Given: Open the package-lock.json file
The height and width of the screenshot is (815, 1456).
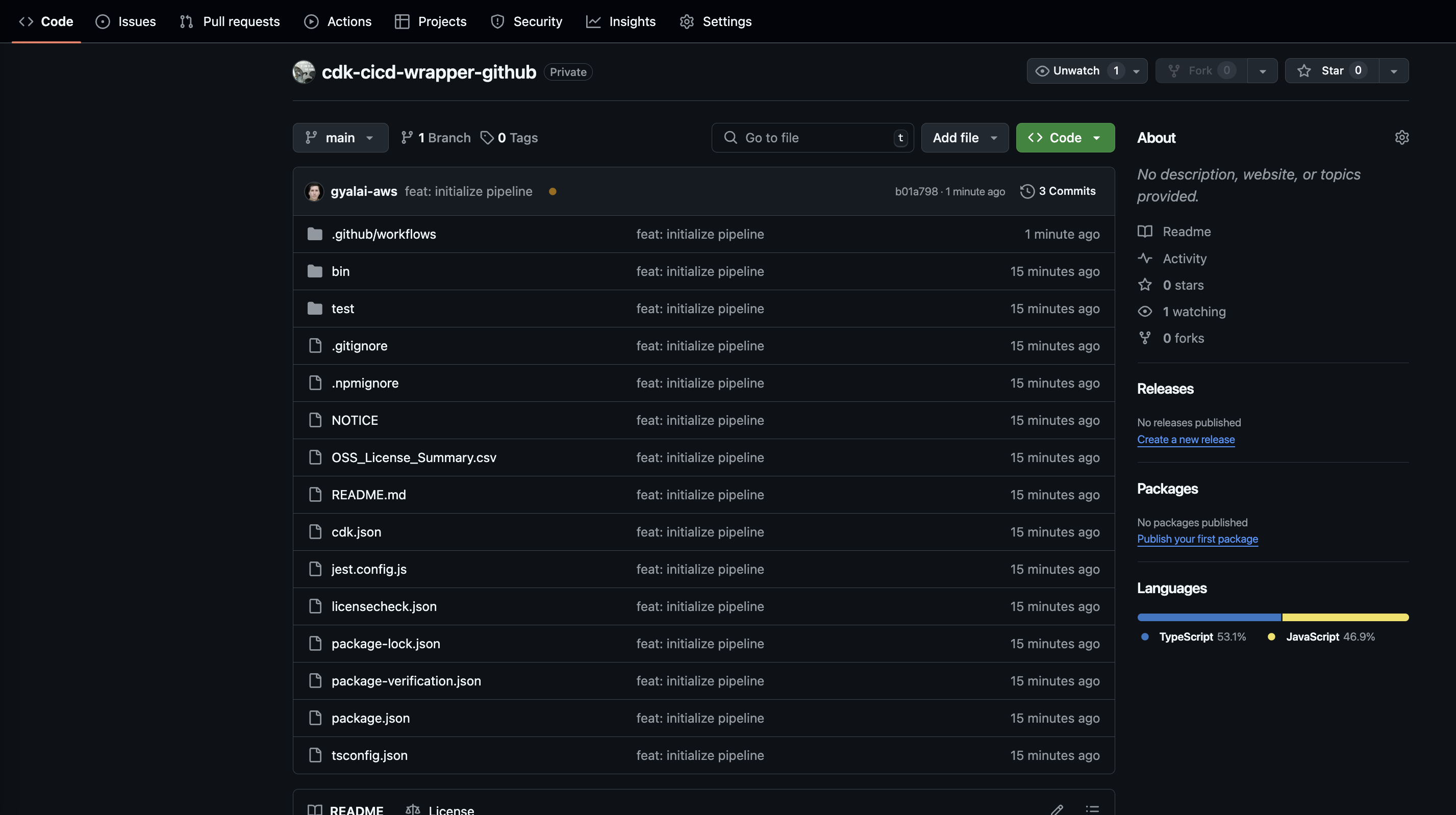Looking at the screenshot, I should (x=386, y=643).
